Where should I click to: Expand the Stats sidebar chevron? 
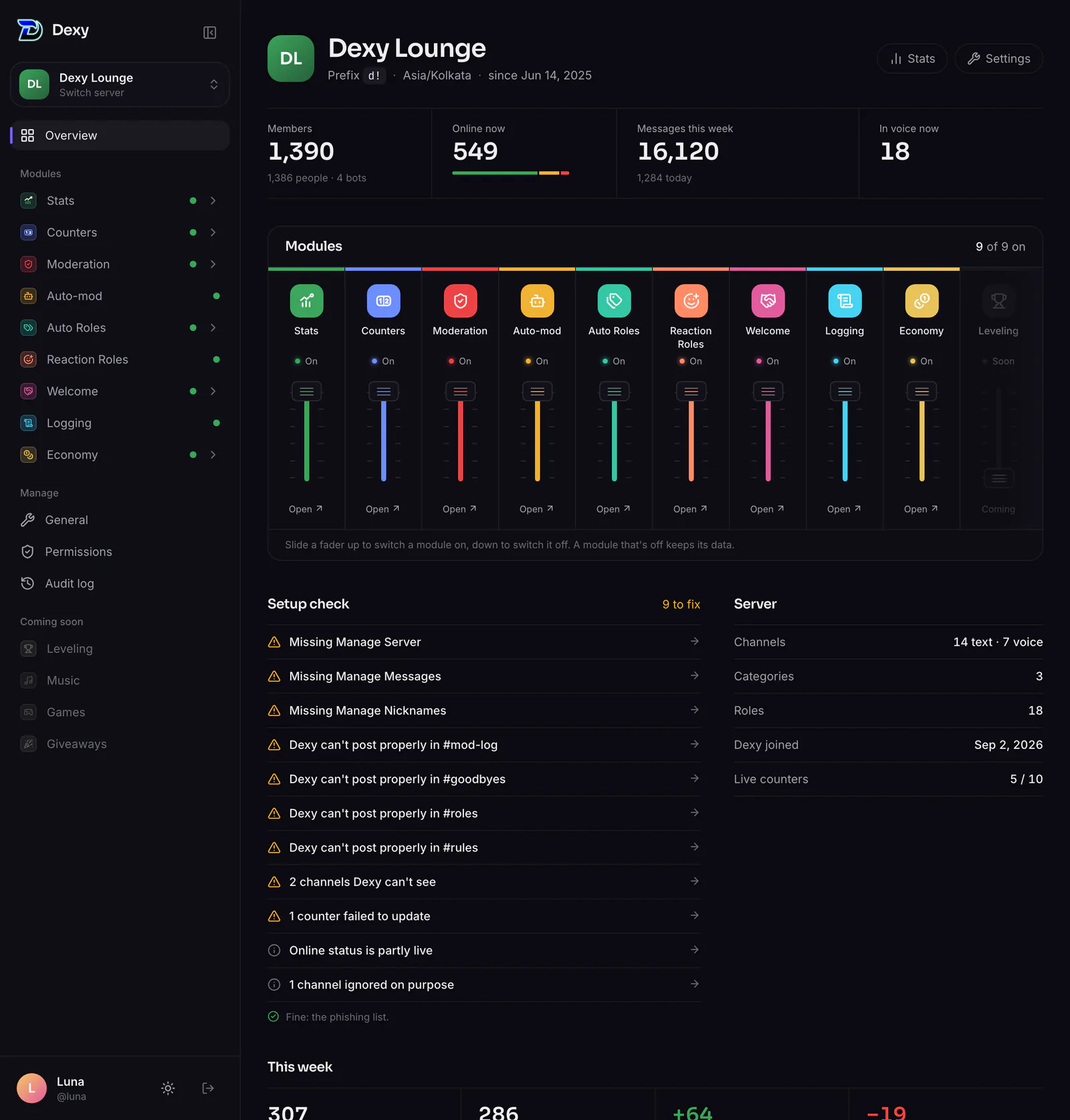pos(213,201)
